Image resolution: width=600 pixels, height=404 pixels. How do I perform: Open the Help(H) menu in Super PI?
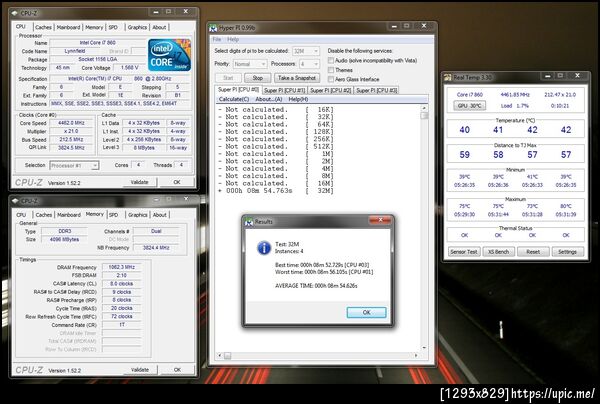298,99
